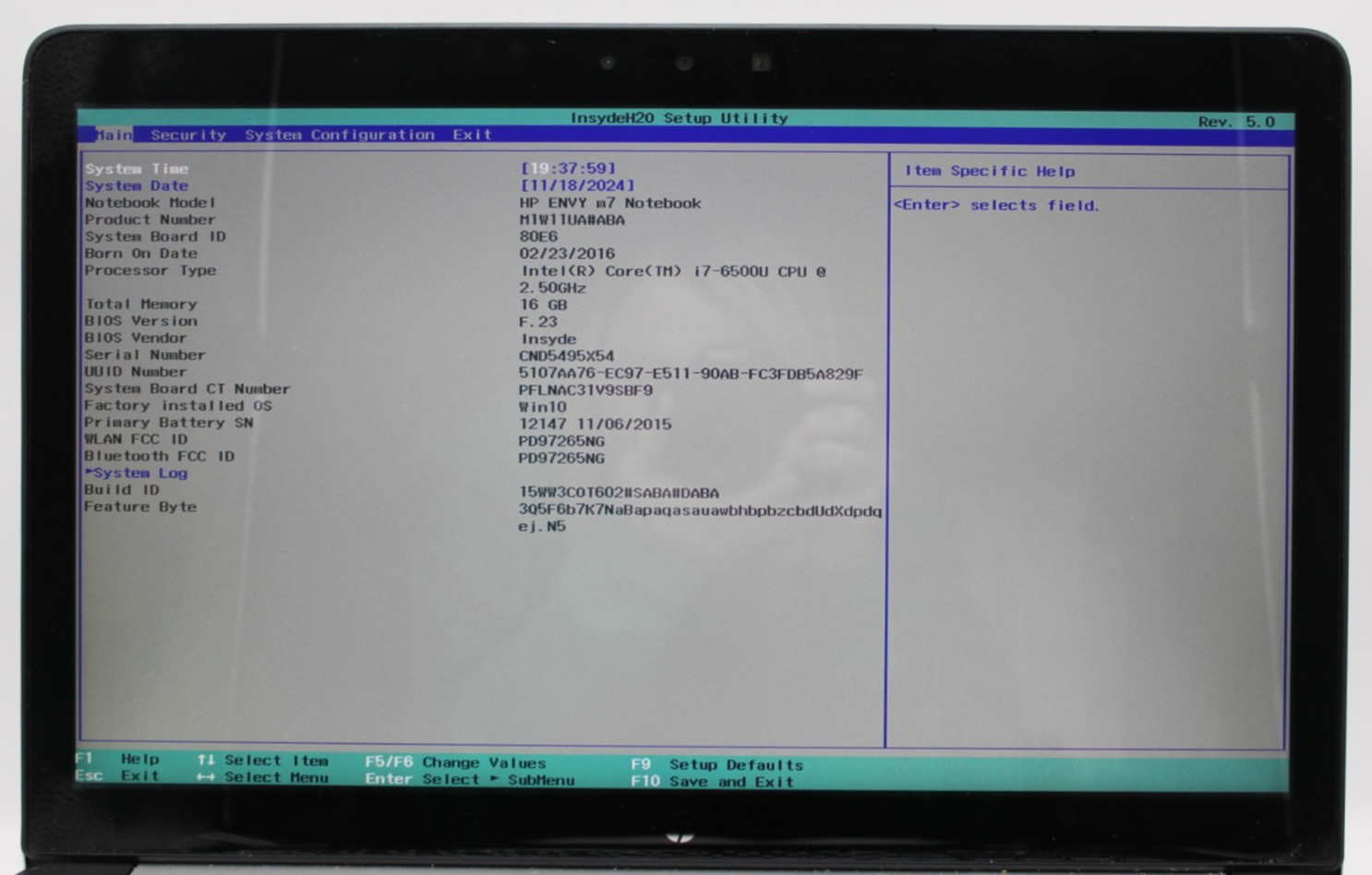Switch to System Configuration tab
The height and width of the screenshot is (875, 1372).
click(x=340, y=135)
